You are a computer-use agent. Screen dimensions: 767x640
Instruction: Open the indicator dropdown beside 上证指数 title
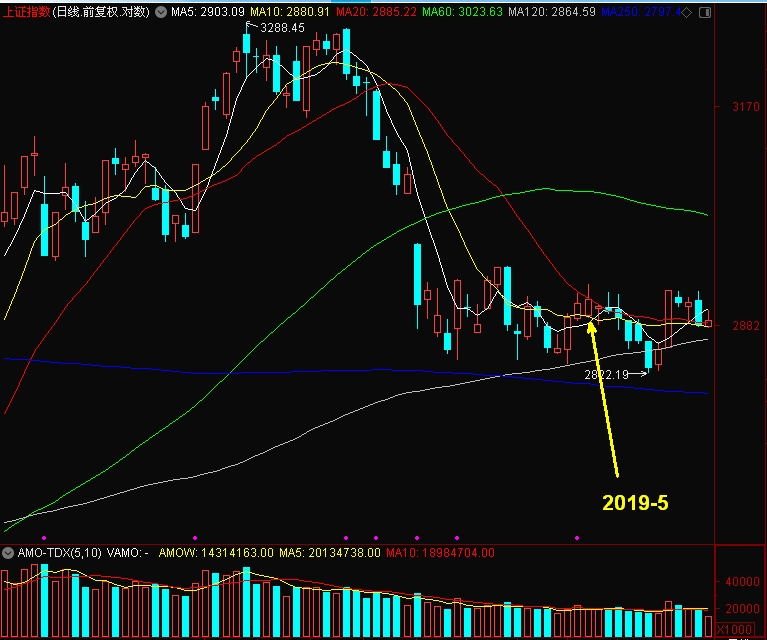(x=160, y=12)
